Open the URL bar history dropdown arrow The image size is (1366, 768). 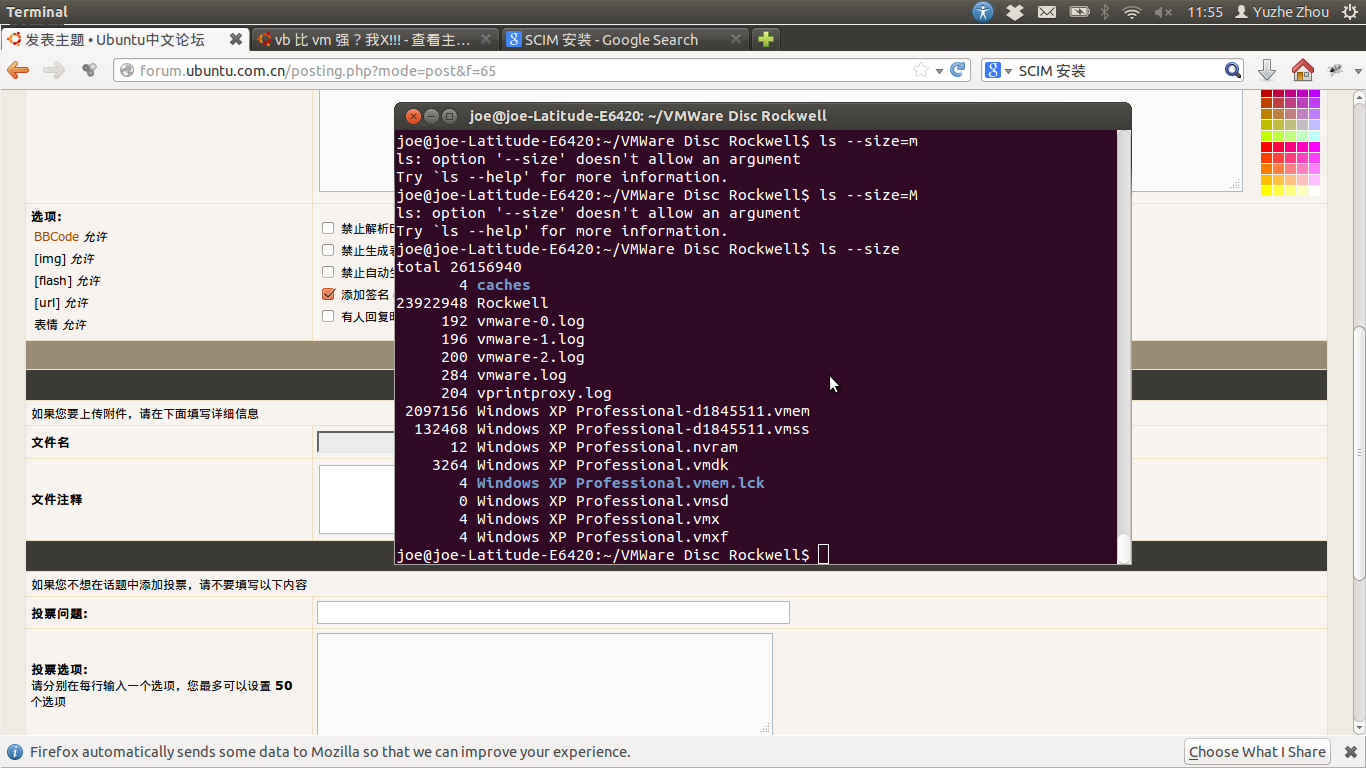(939, 71)
